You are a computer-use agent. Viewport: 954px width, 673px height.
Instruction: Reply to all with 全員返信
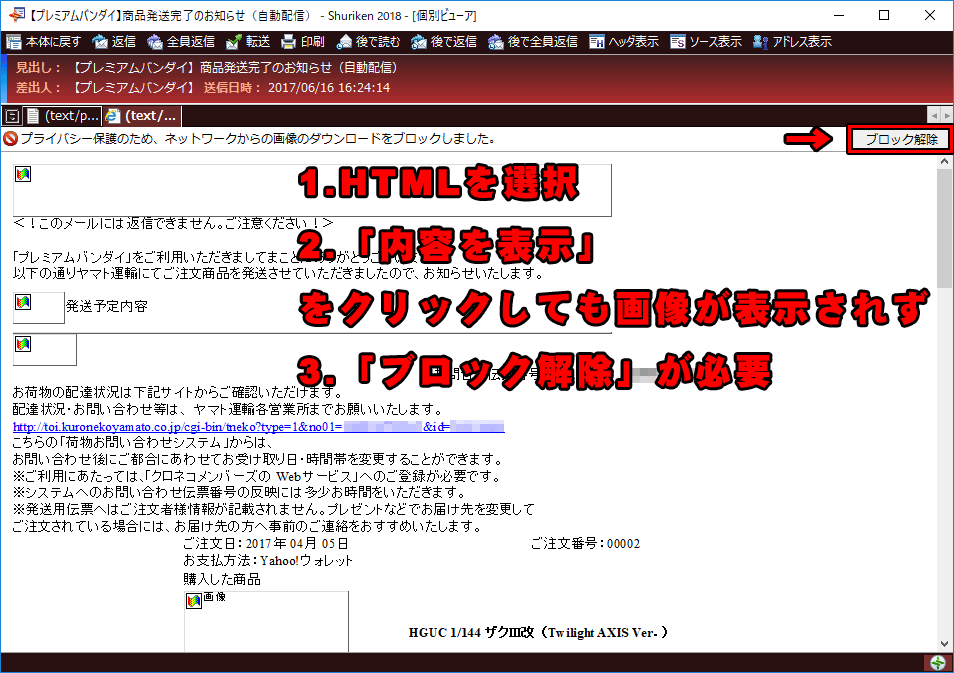pyautogui.click(x=180, y=42)
